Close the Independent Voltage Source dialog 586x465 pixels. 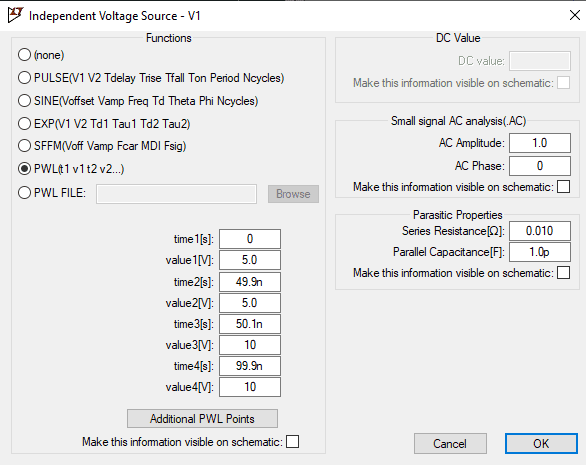point(574,15)
